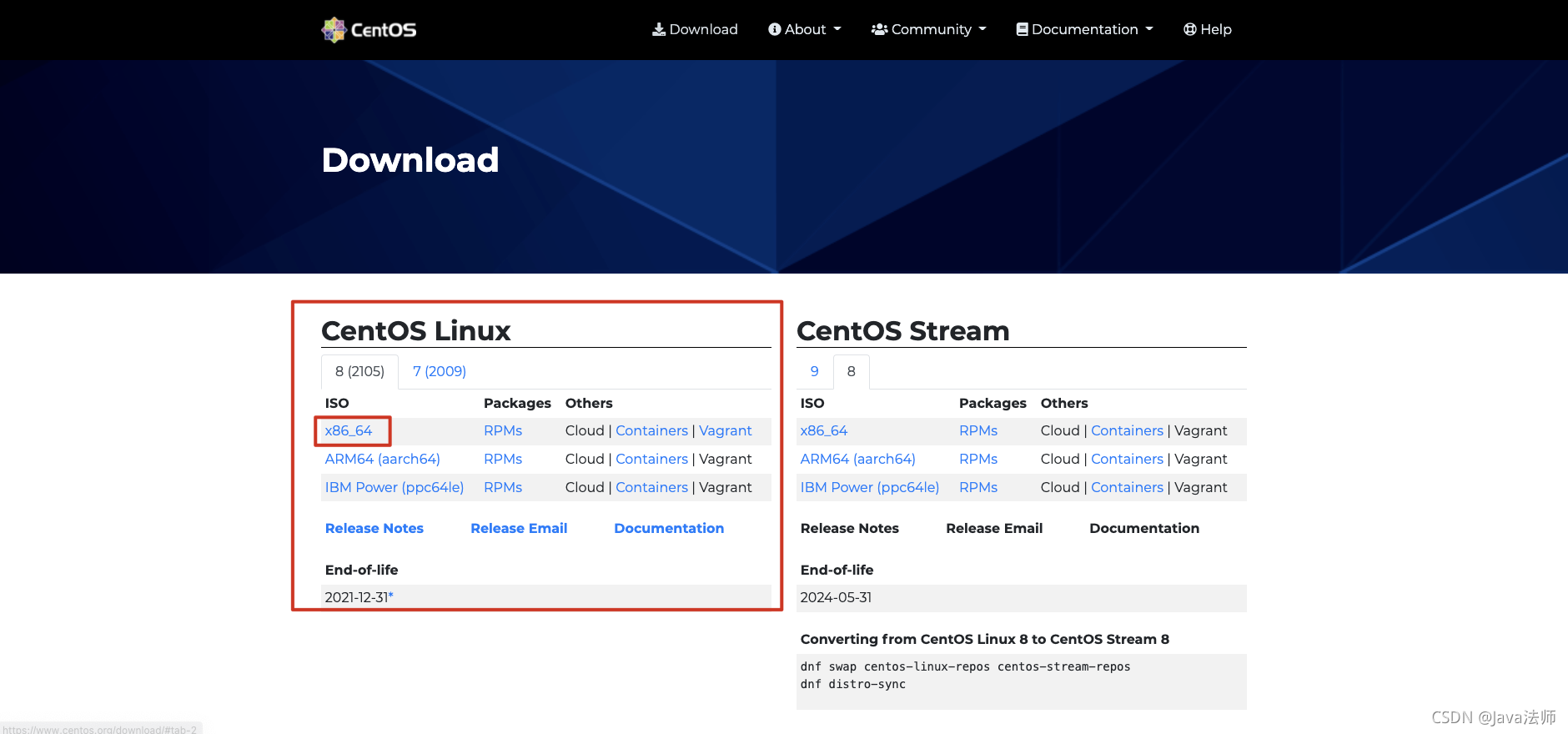1568x734 pixels.
Task: Select the 8 (2105) tab under CentOS Linux
Action: pos(359,371)
